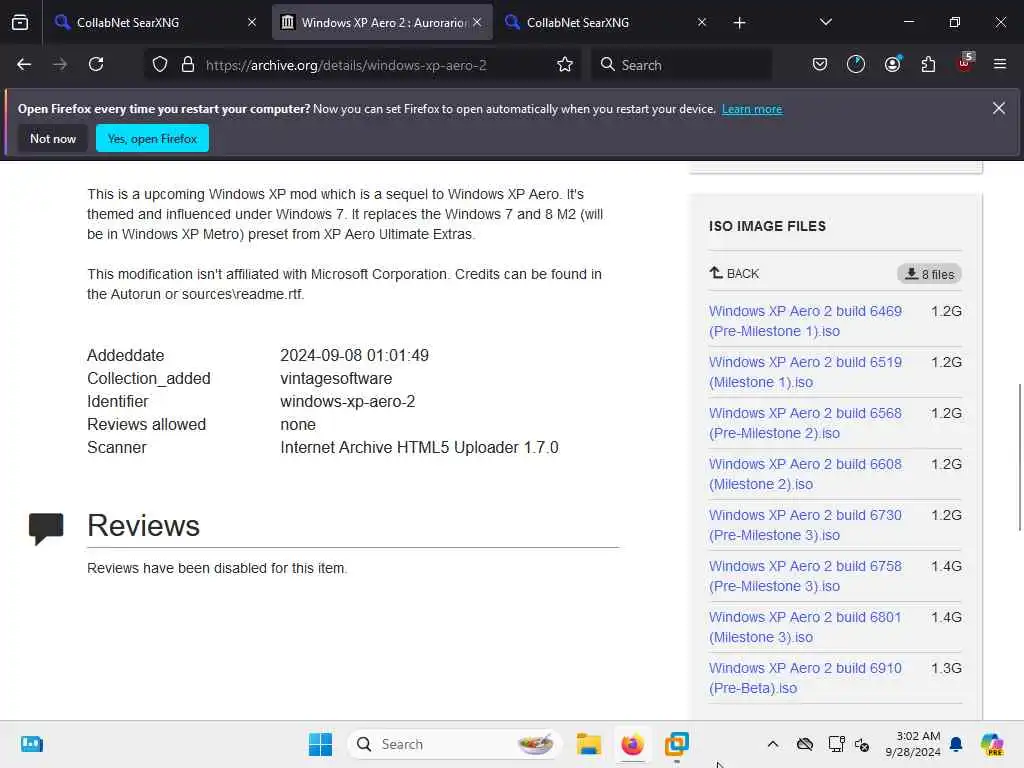
Task: Open File Explorer from the taskbar
Action: (588, 744)
